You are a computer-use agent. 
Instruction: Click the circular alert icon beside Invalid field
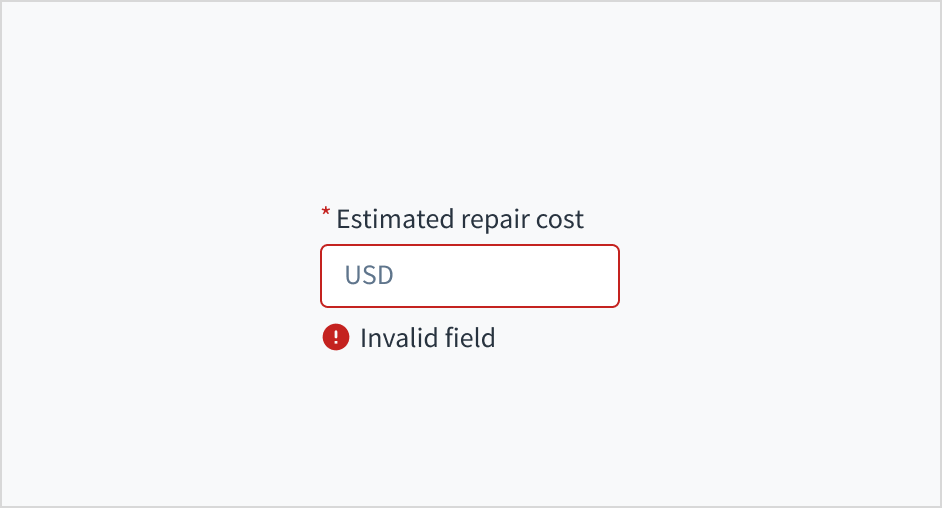335,338
